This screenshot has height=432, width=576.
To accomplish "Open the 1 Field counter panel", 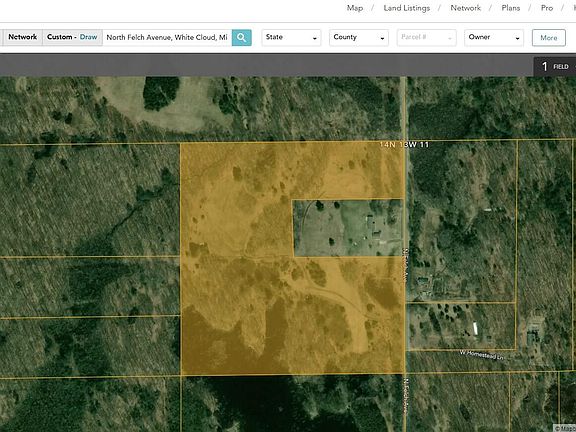I will (x=555, y=66).
